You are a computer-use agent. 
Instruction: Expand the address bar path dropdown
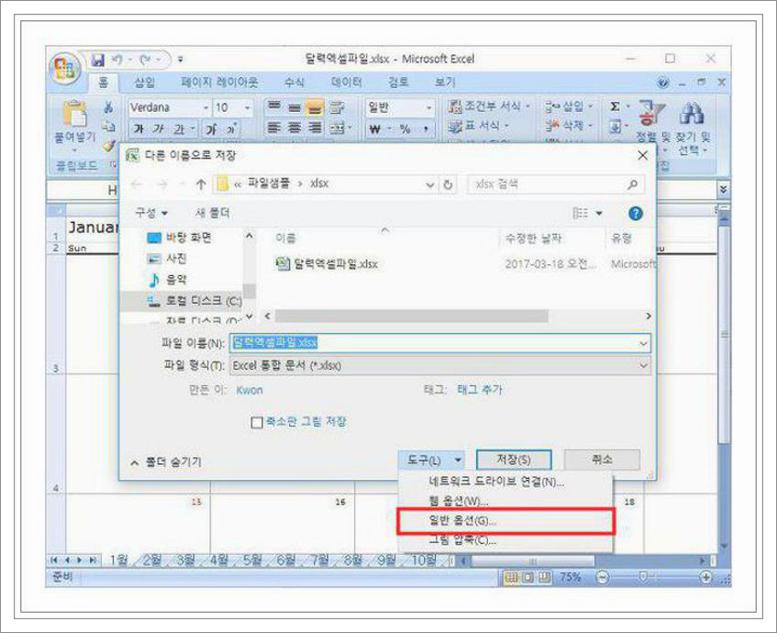(x=430, y=184)
